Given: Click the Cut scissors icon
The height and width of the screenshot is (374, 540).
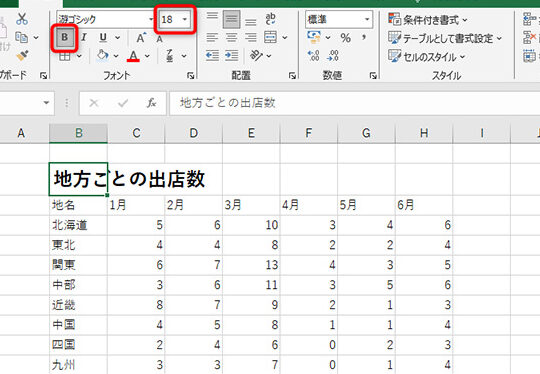Looking at the screenshot, I should coord(22,19).
